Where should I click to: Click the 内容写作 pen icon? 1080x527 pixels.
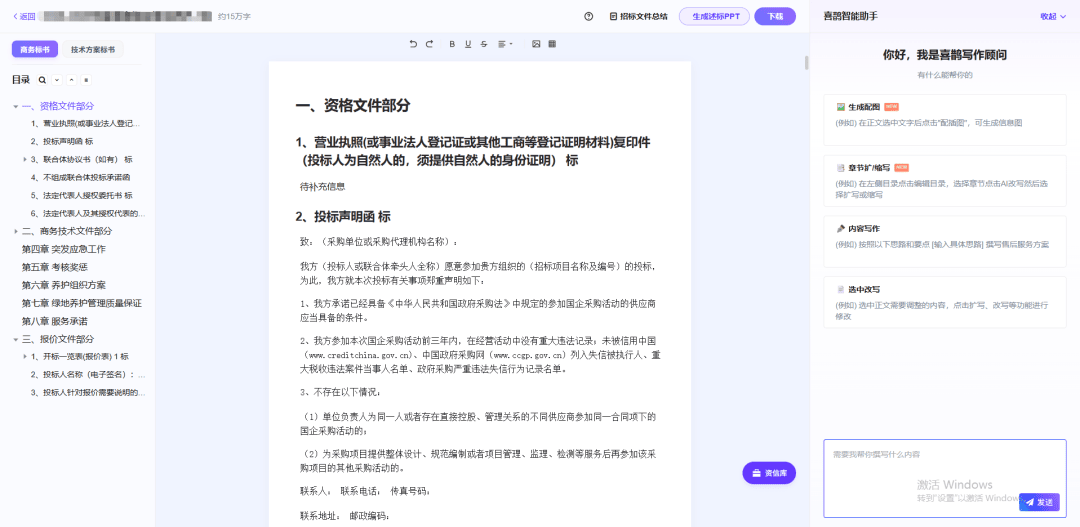pyautogui.click(x=840, y=228)
